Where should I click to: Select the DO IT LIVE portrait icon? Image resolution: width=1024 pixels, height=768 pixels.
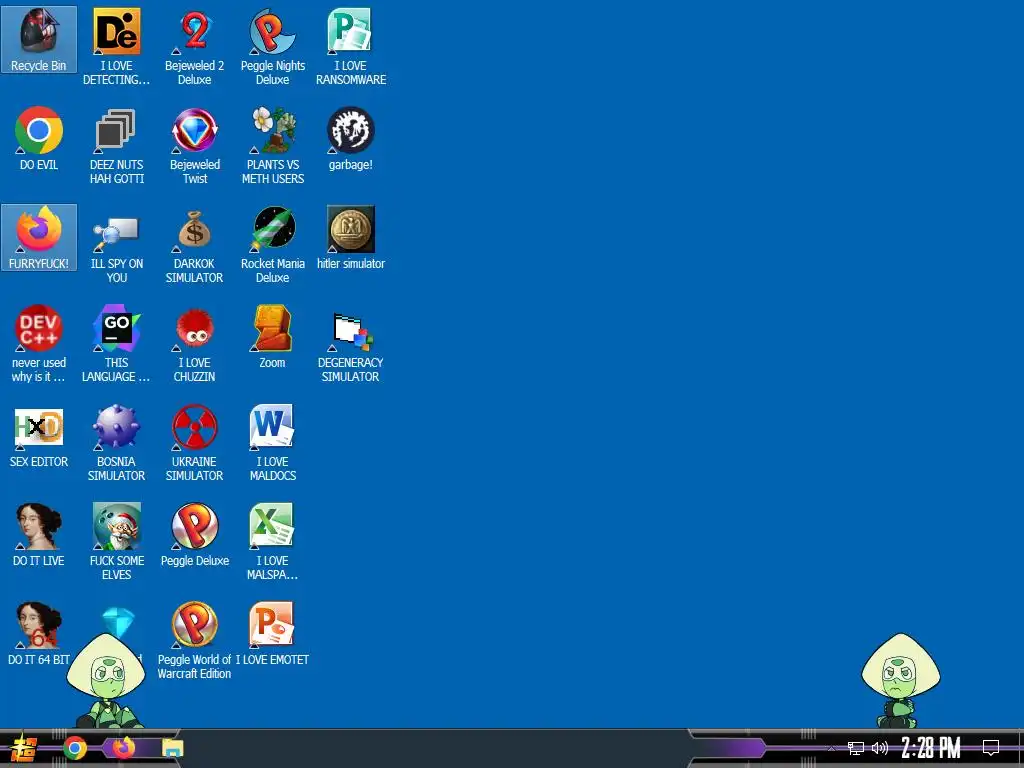tap(39, 535)
